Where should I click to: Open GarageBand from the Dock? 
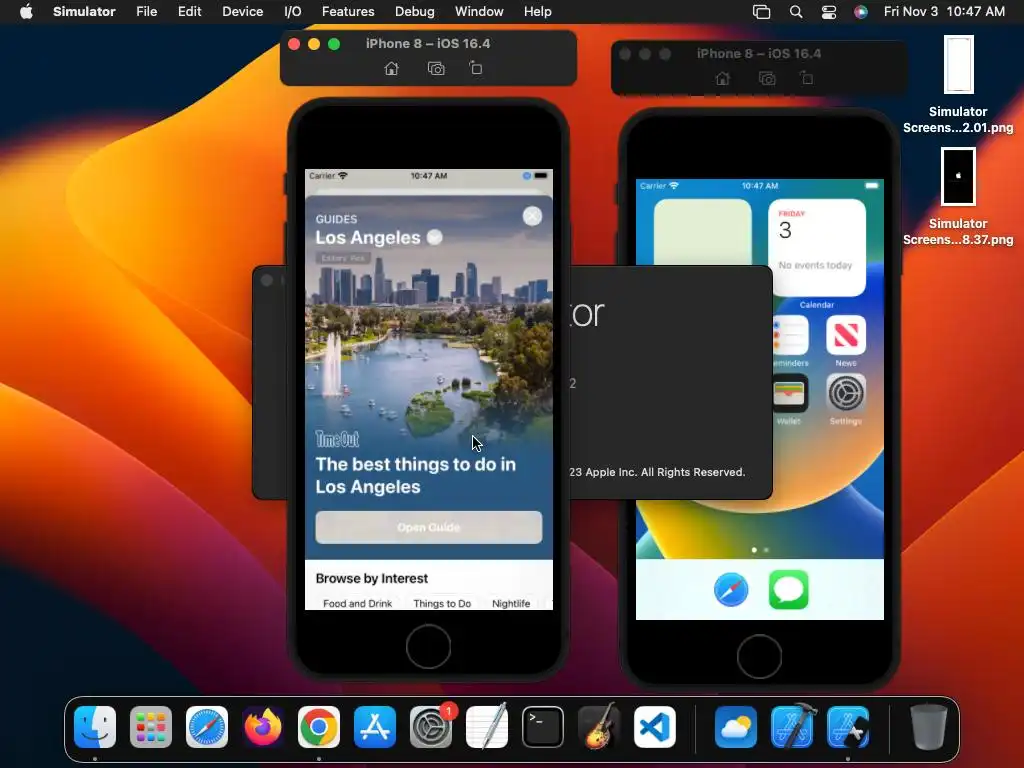coord(599,727)
